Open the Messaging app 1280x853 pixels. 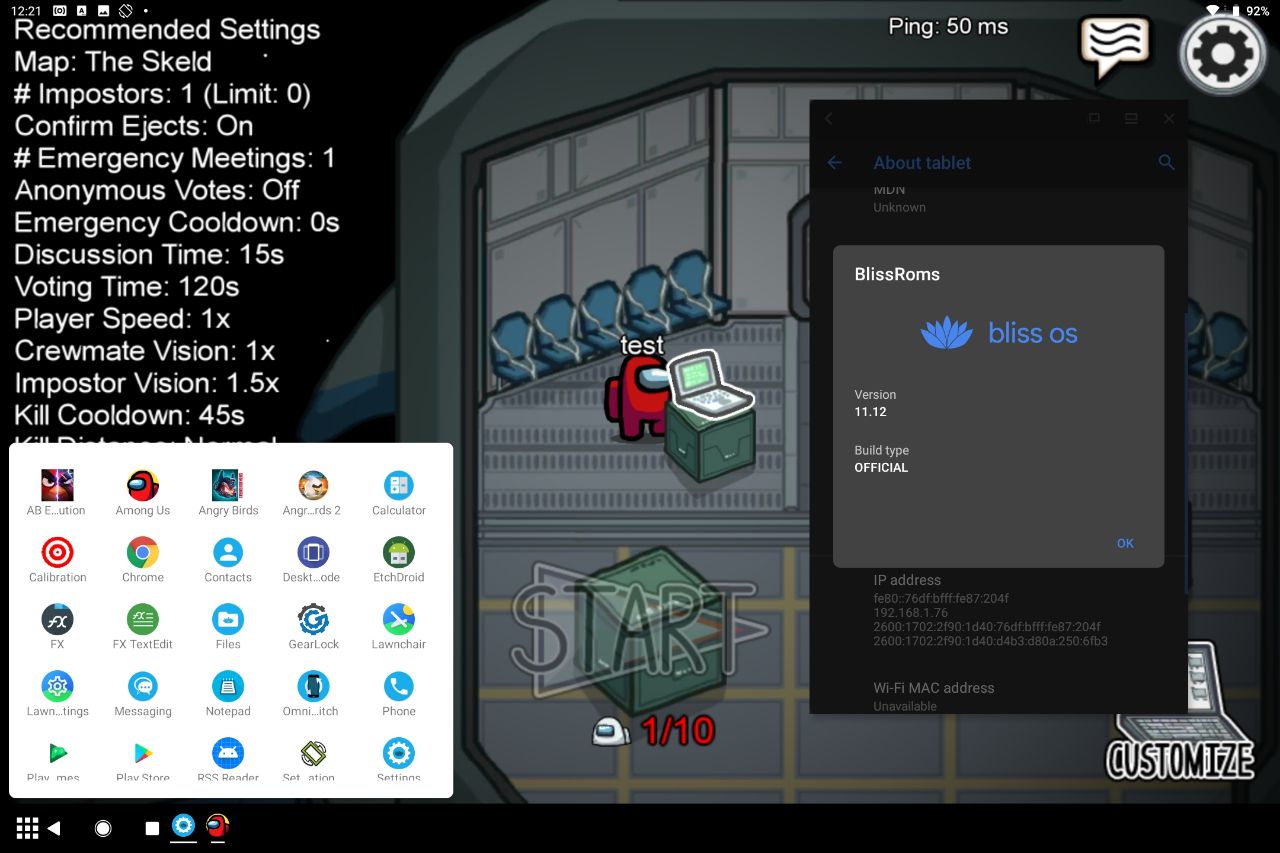[143, 694]
